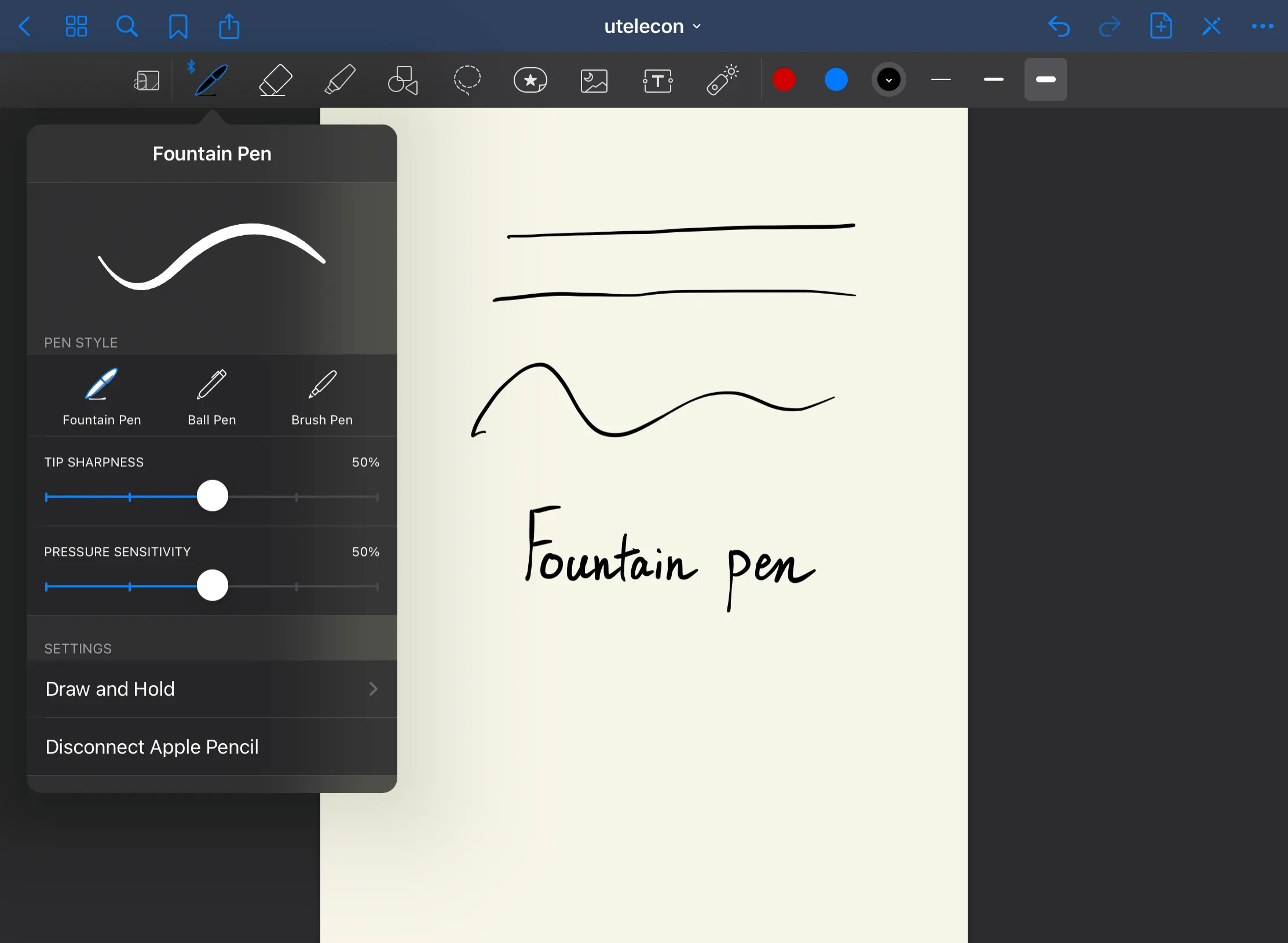The width and height of the screenshot is (1288, 943).
Task: Open the Elements sticker tool
Action: coord(530,80)
